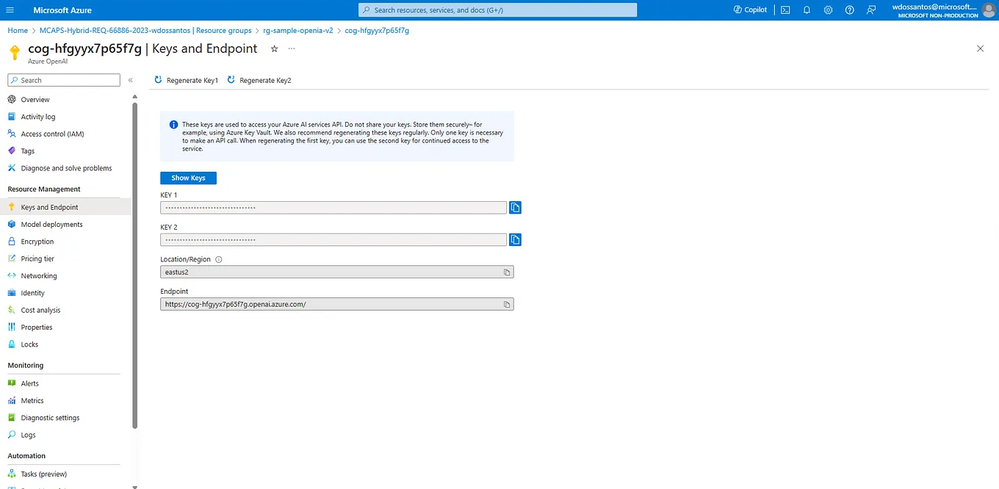Screen dimensions: 999x489
Task: Collapse the sidebar with the double chevron
Action: 130,80
